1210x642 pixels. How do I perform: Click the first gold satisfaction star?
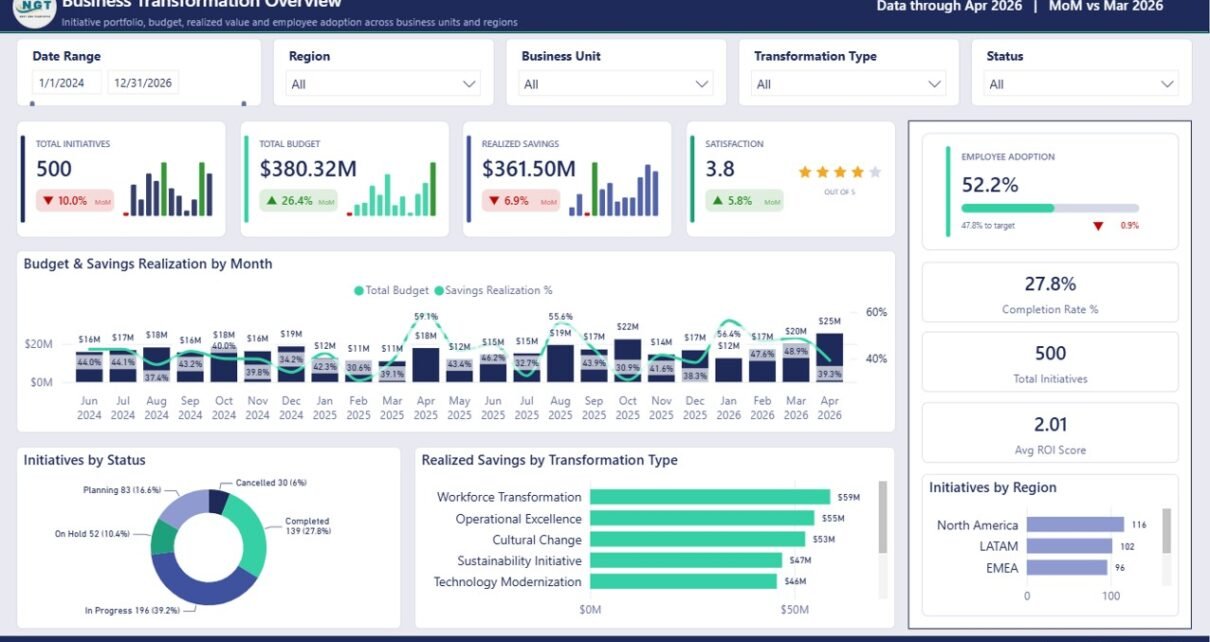click(805, 172)
